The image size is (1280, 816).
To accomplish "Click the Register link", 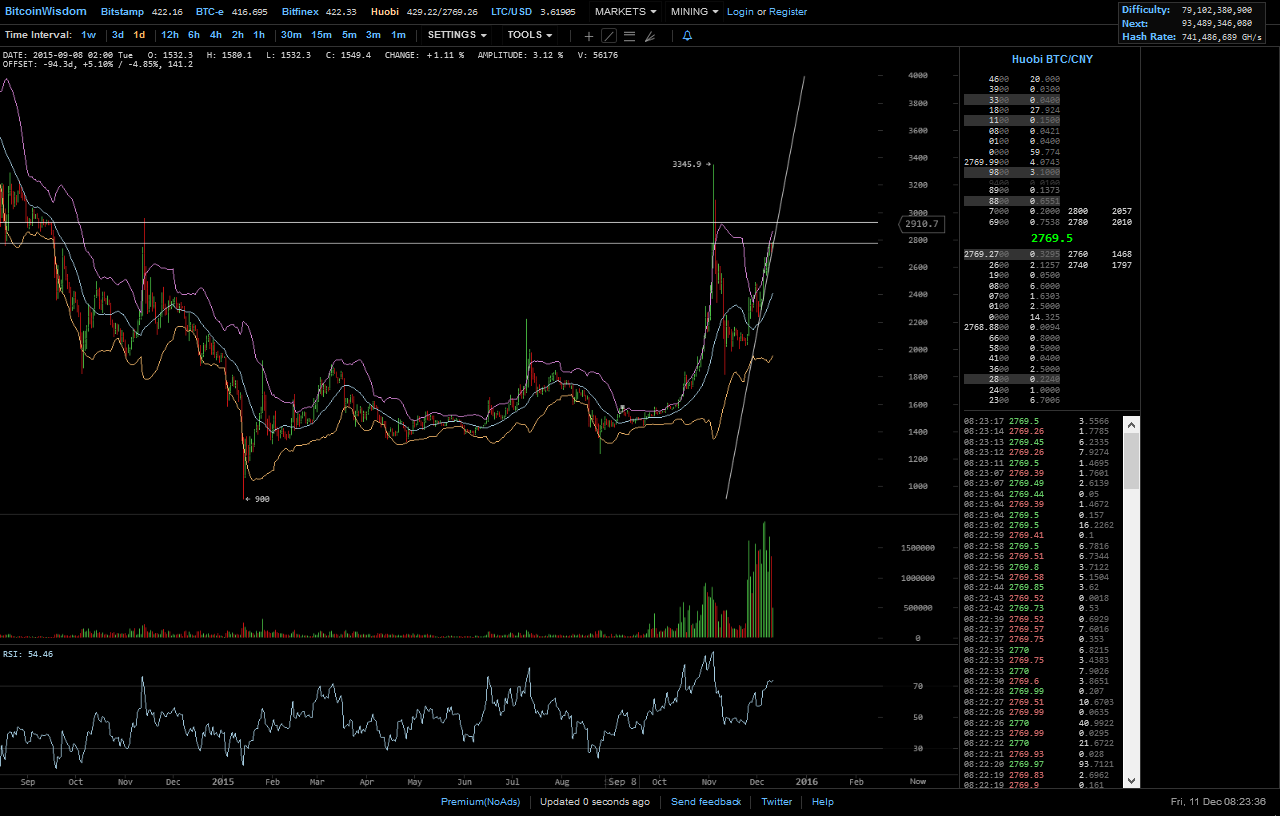I will pos(788,12).
